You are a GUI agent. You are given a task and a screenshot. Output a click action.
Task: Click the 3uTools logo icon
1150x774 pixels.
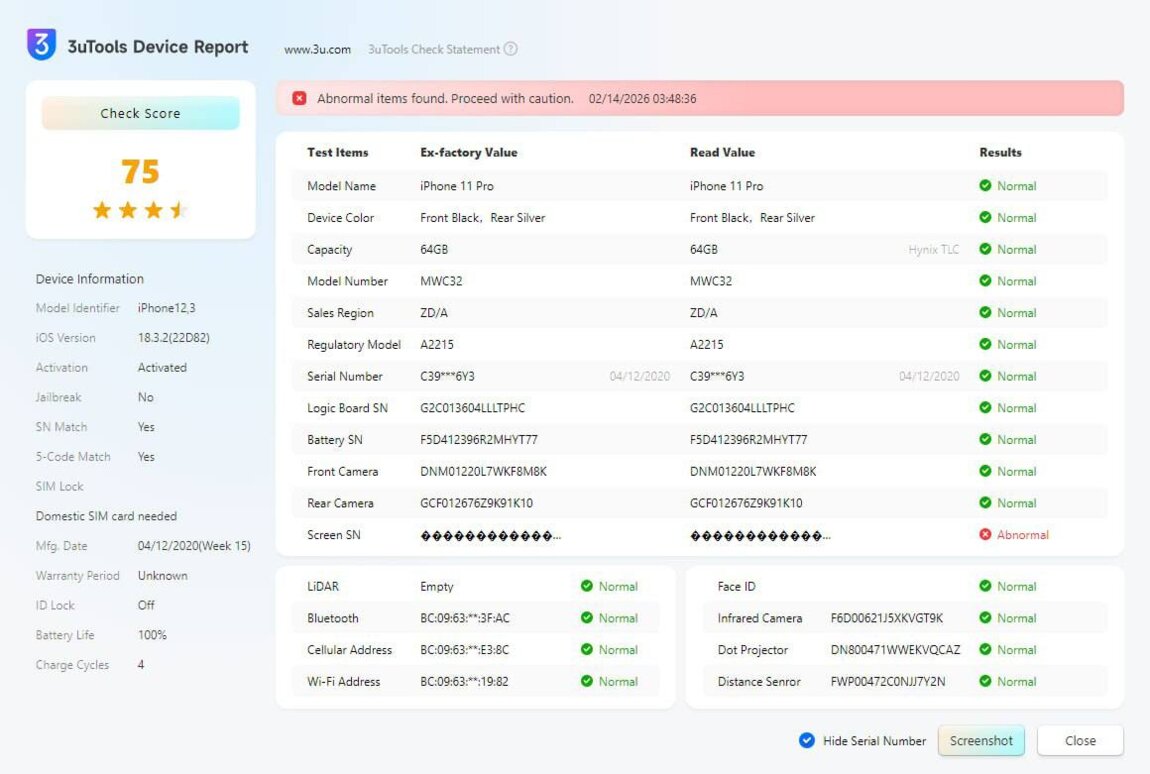tap(41, 45)
